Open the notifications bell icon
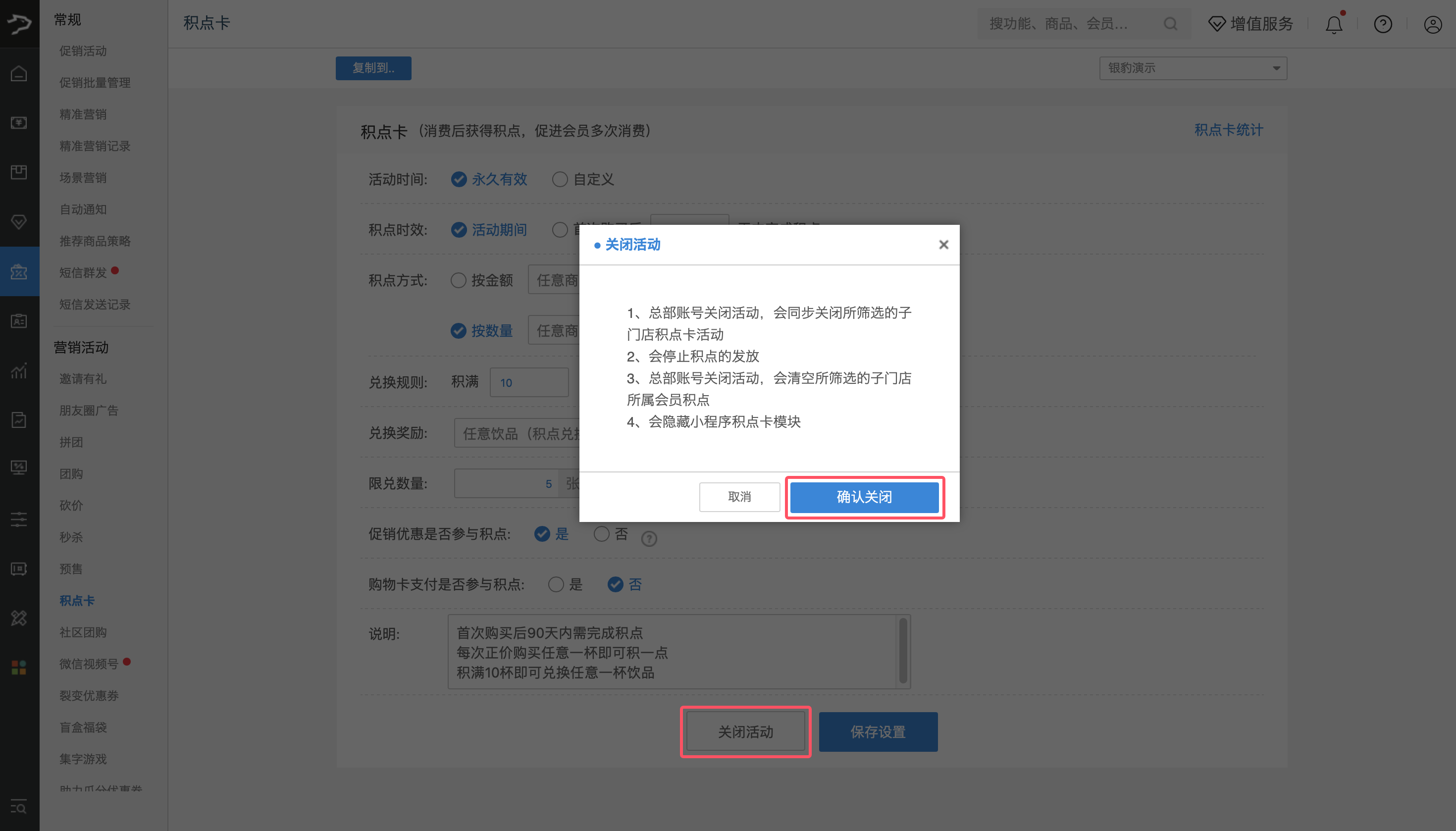 (1333, 24)
